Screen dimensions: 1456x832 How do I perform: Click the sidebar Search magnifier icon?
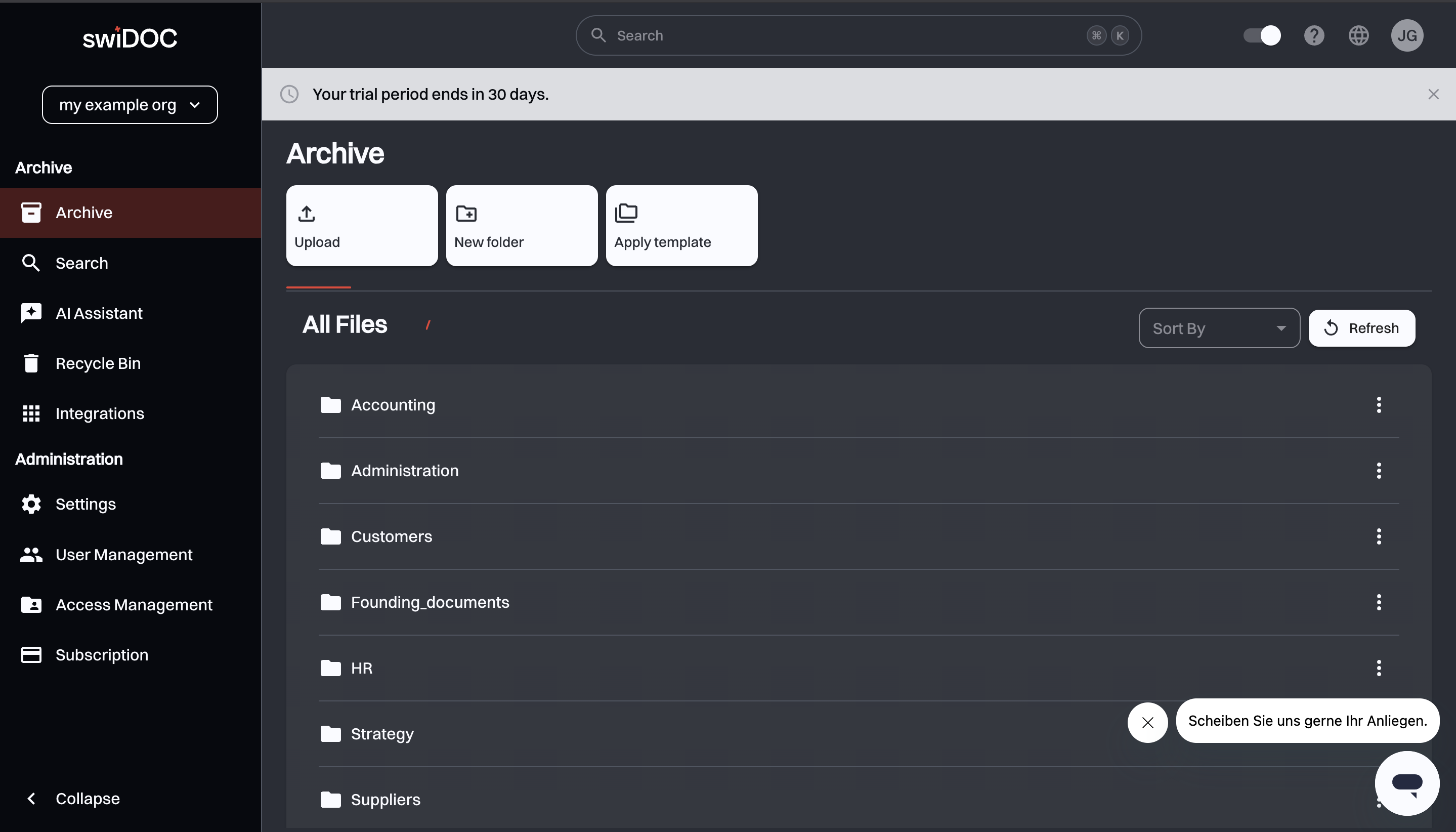pos(31,263)
